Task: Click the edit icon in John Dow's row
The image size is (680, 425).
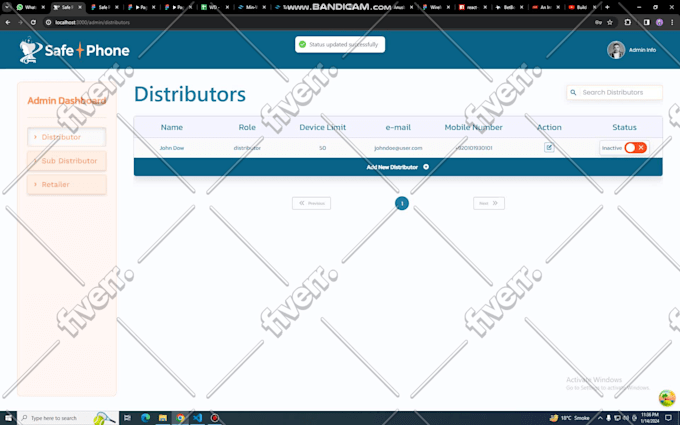Action: click(549, 147)
